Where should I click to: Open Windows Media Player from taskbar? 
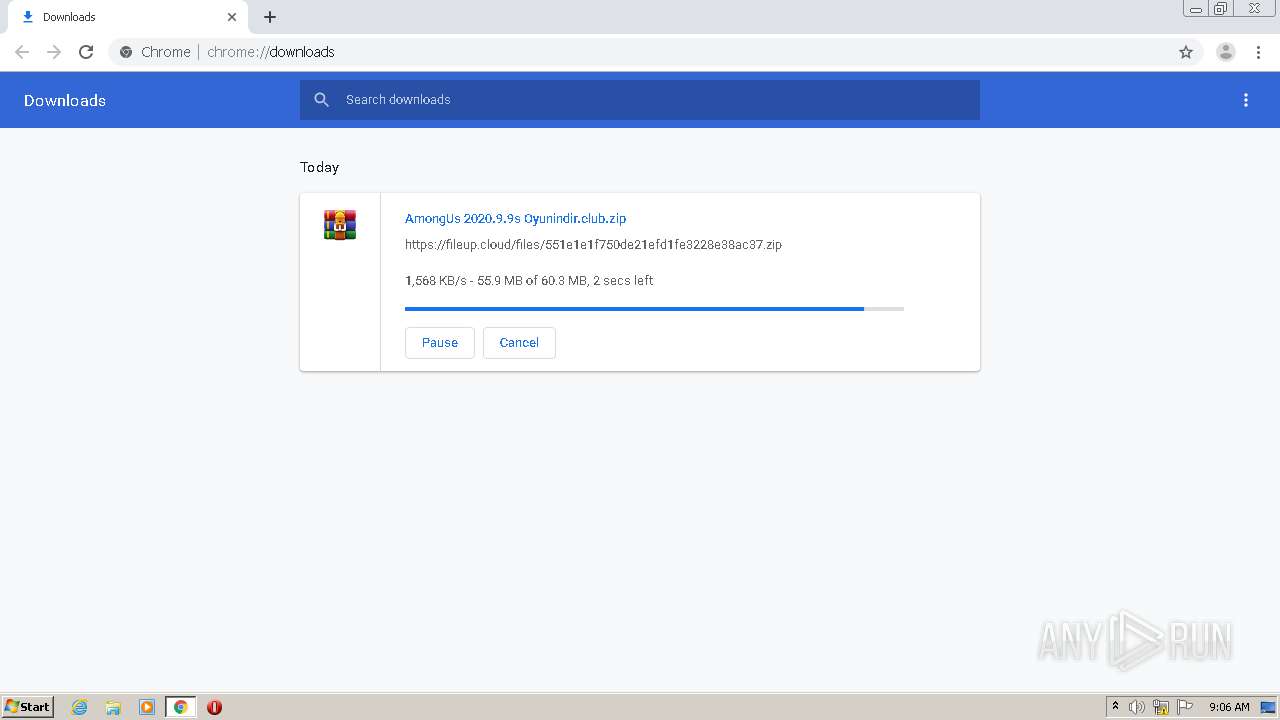click(x=147, y=707)
